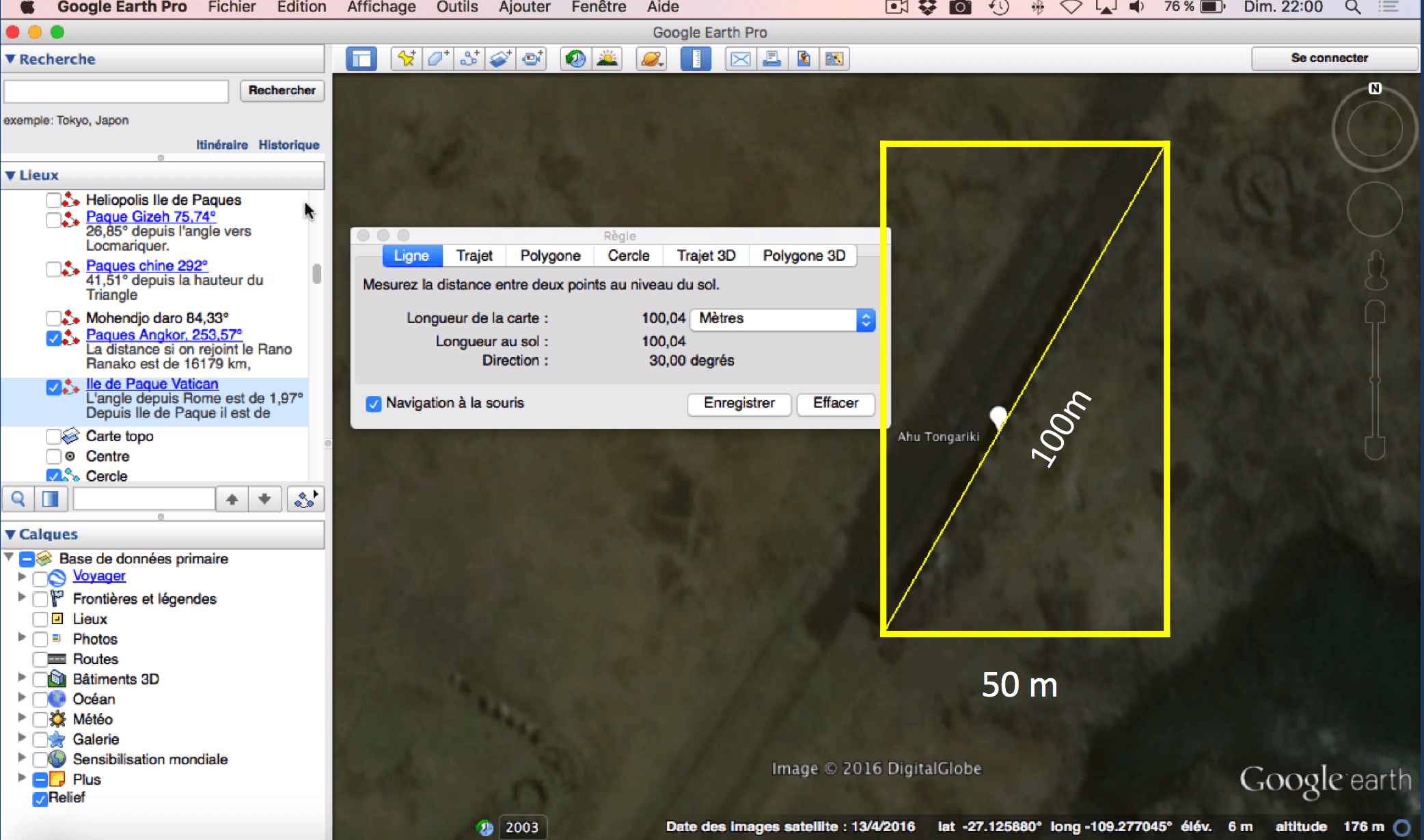Open Spotlight search in menu bar
1424x840 pixels.
click(1352, 8)
